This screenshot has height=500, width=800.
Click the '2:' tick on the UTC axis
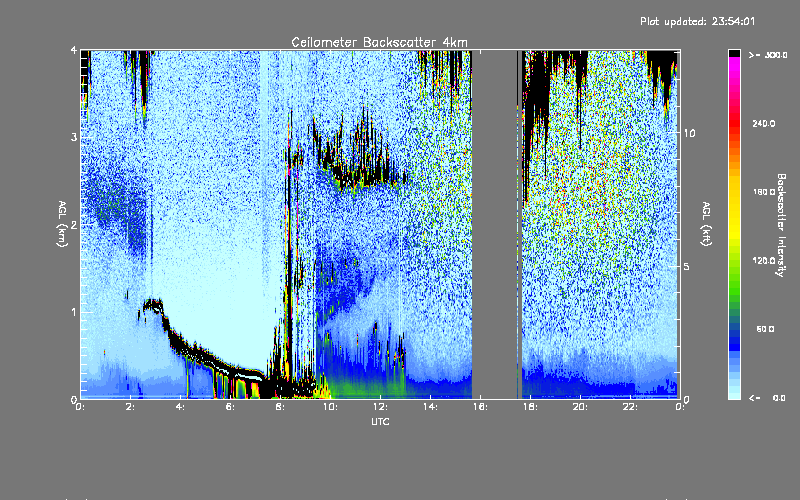coord(131,407)
